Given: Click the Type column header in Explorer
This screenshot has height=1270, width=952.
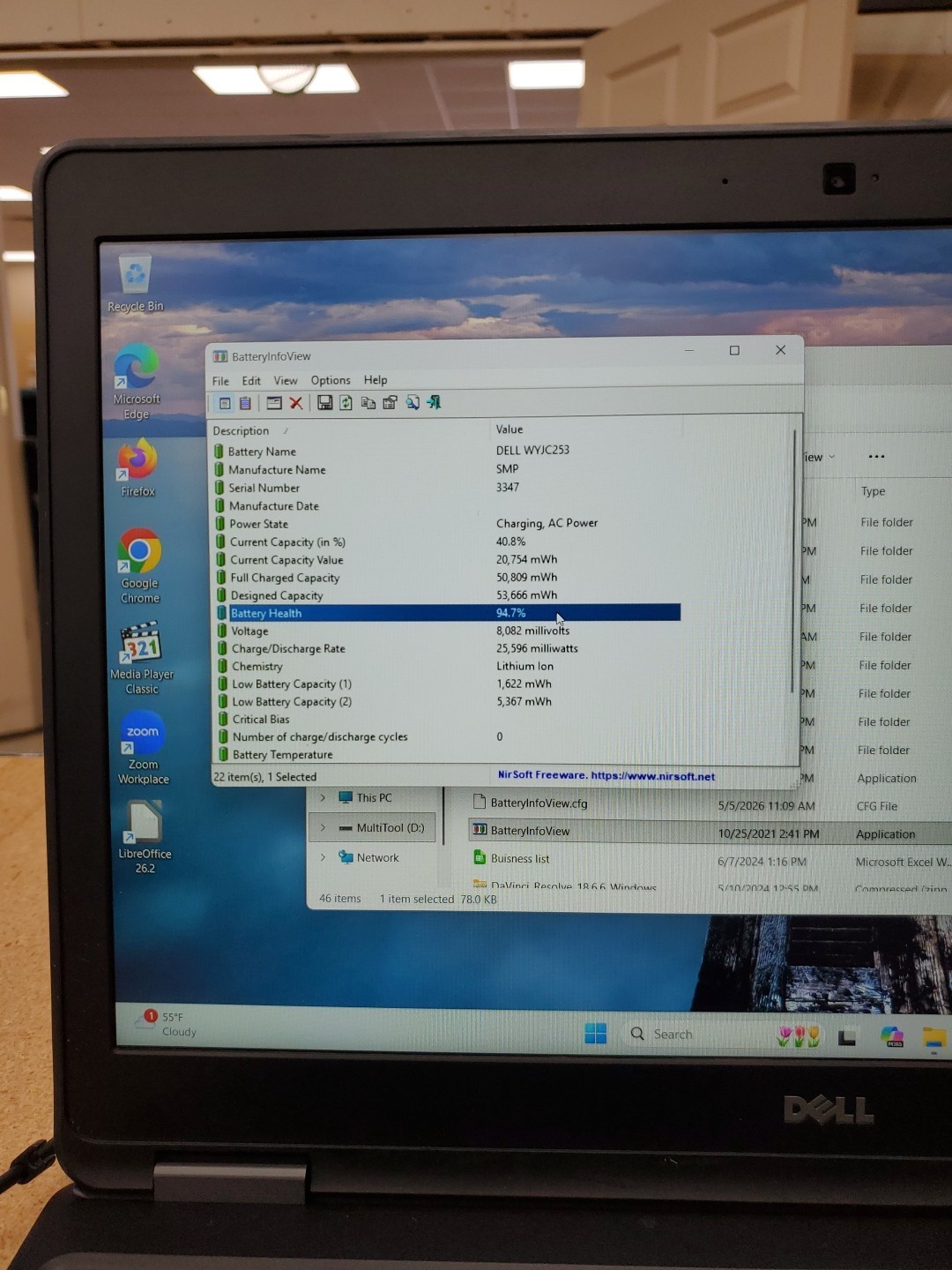Looking at the screenshot, I should [874, 491].
